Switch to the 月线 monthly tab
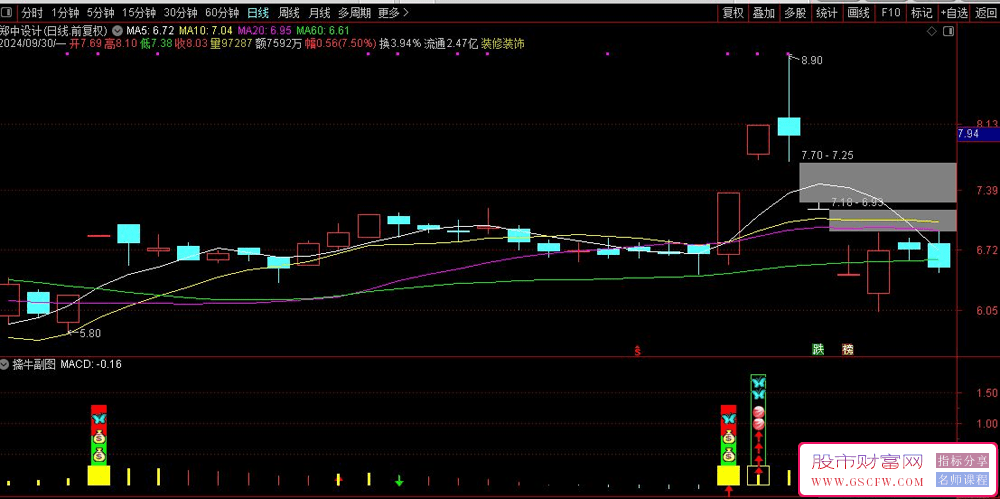Viewport: 1000px width, 499px height. coord(319,12)
